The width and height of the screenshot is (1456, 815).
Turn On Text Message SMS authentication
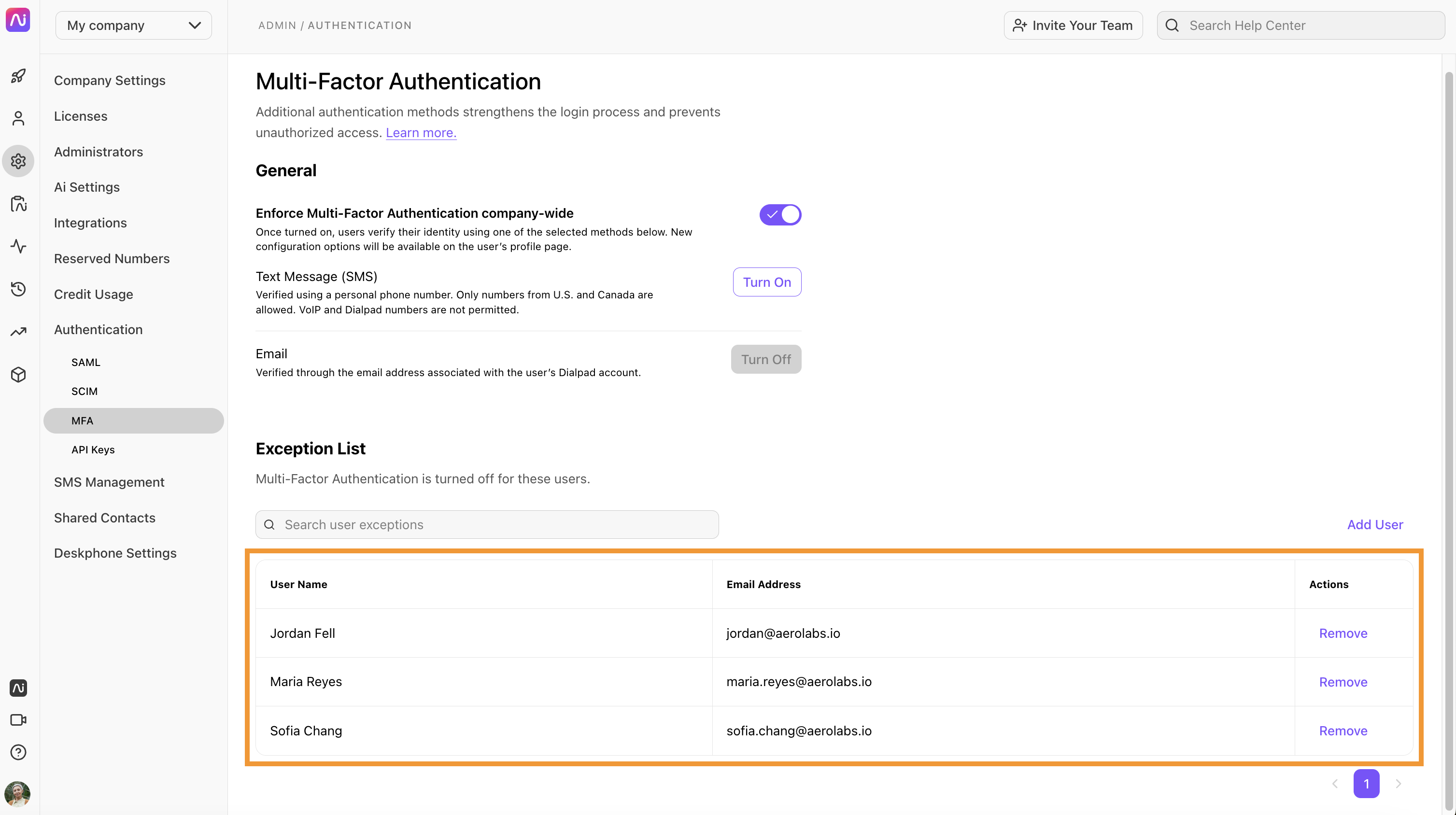point(766,281)
